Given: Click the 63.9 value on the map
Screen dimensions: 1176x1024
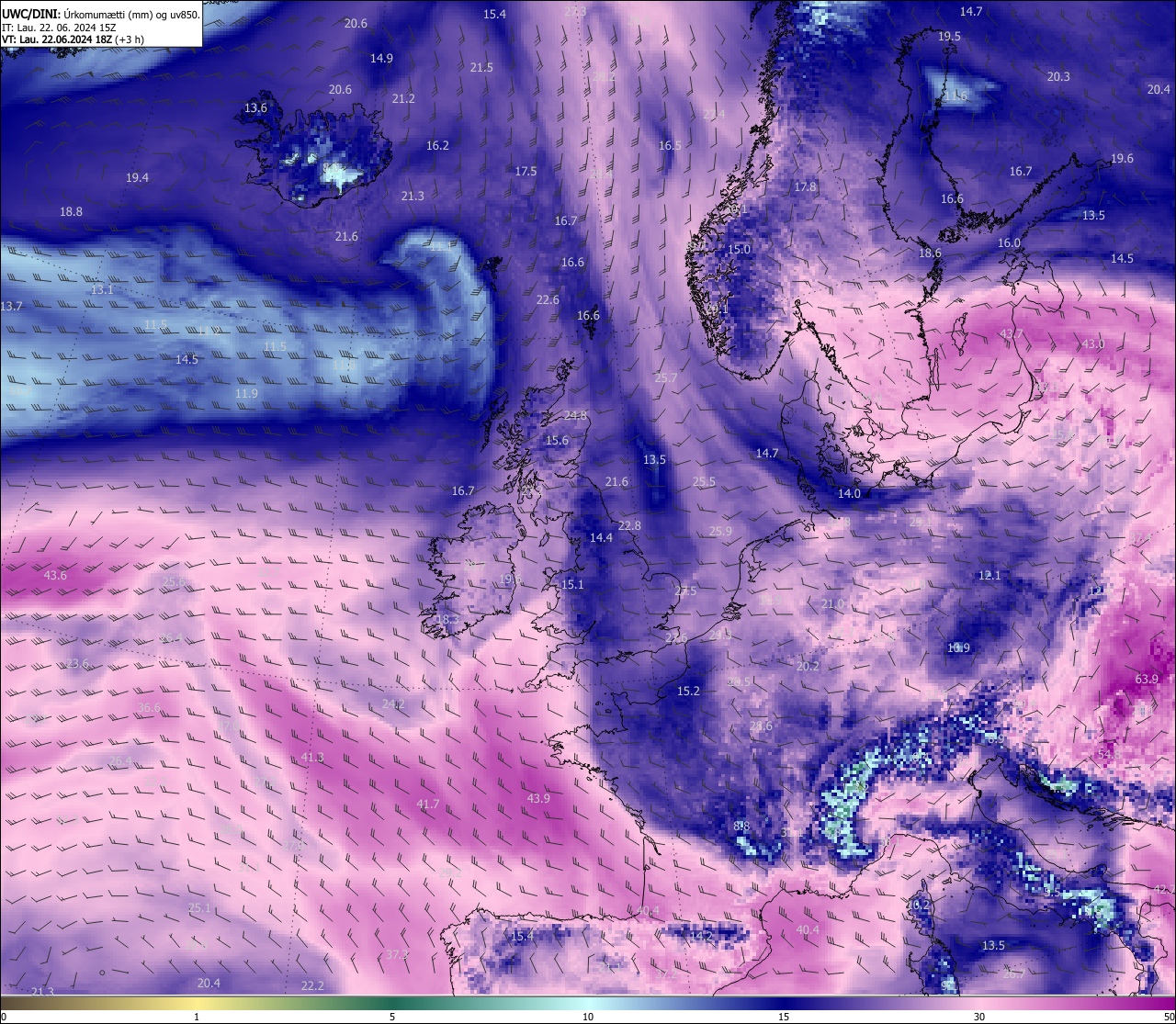Looking at the screenshot, I should point(1147,679).
